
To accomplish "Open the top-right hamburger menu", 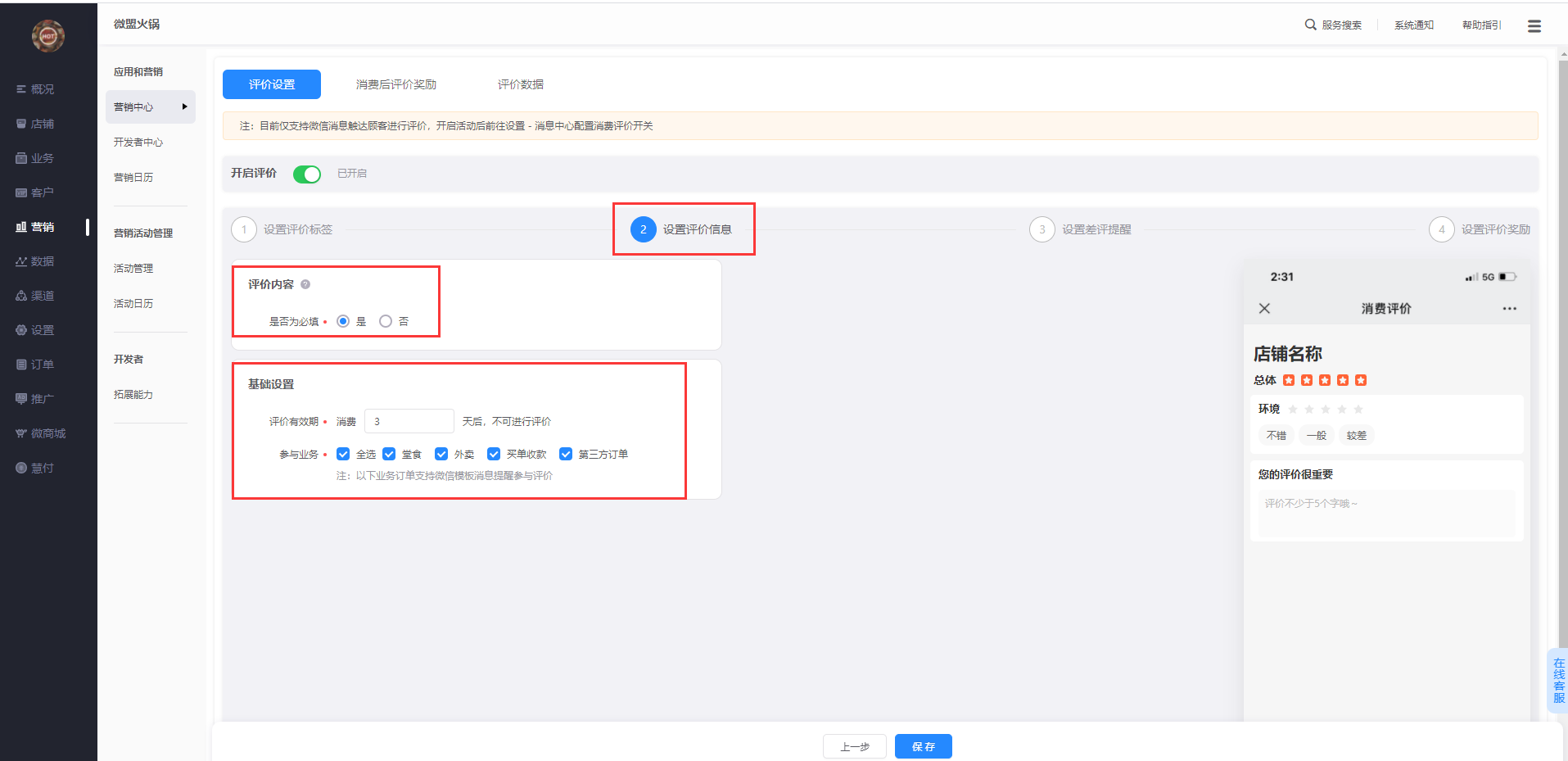I will click(1534, 26).
